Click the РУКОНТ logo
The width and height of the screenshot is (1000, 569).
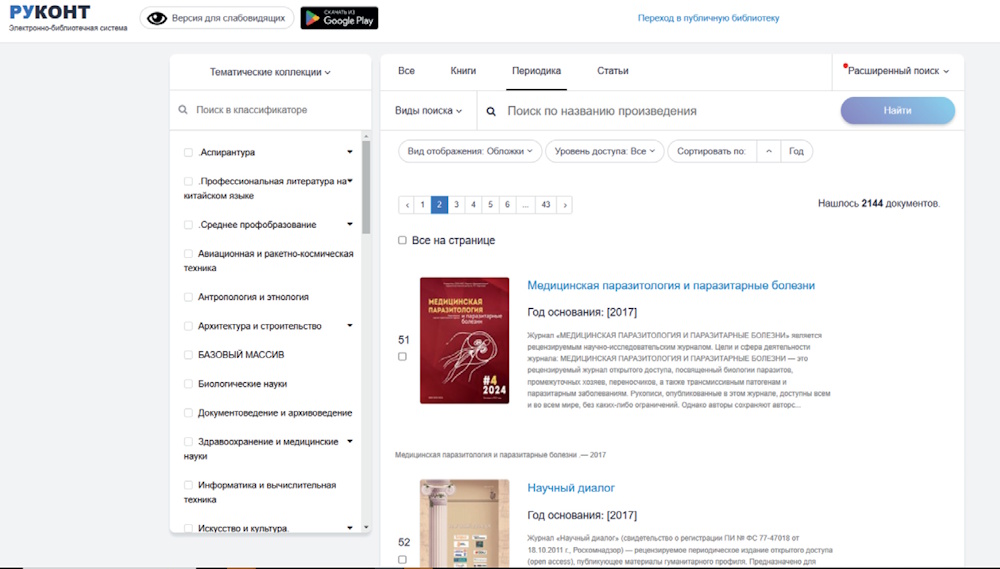pos(50,13)
